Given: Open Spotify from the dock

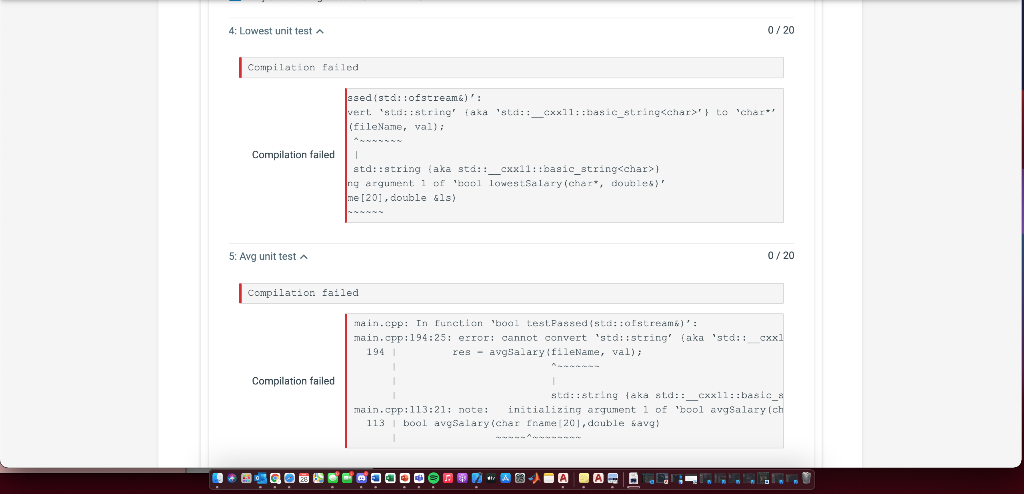Looking at the screenshot, I should click(434, 478).
